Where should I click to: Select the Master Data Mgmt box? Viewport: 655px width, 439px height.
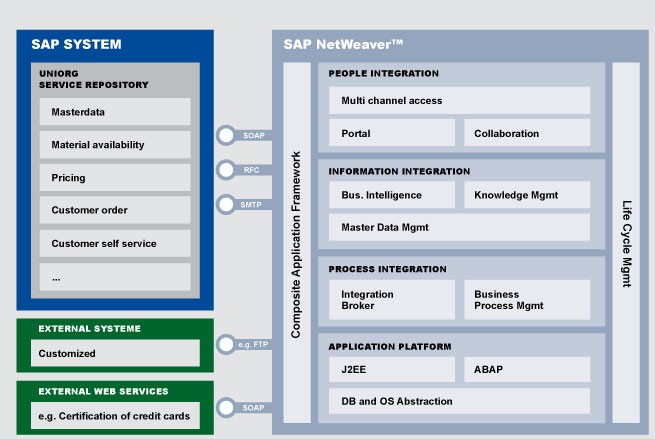(x=460, y=227)
